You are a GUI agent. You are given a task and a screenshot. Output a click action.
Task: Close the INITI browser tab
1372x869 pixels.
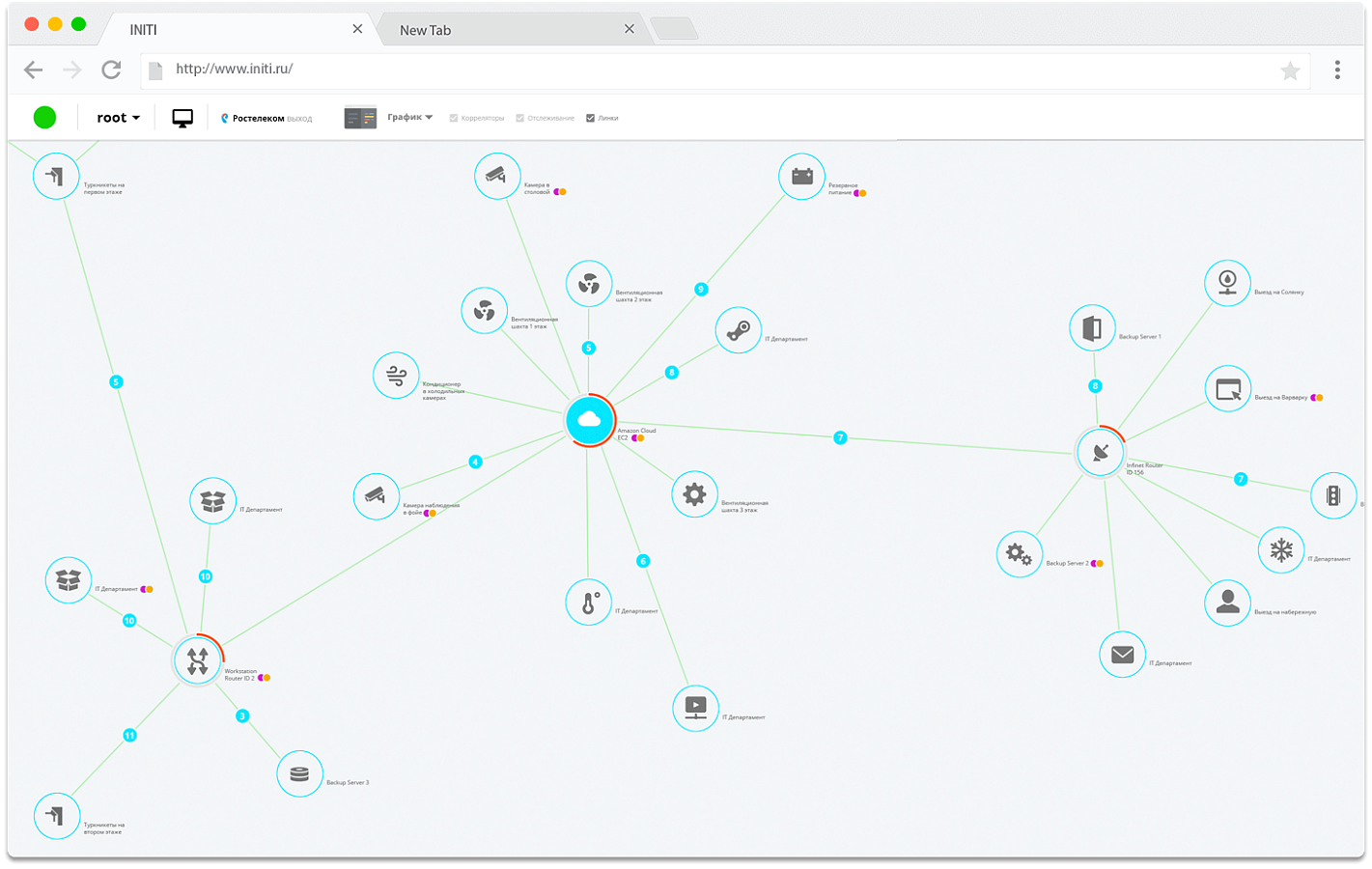(x=357, y=29)
